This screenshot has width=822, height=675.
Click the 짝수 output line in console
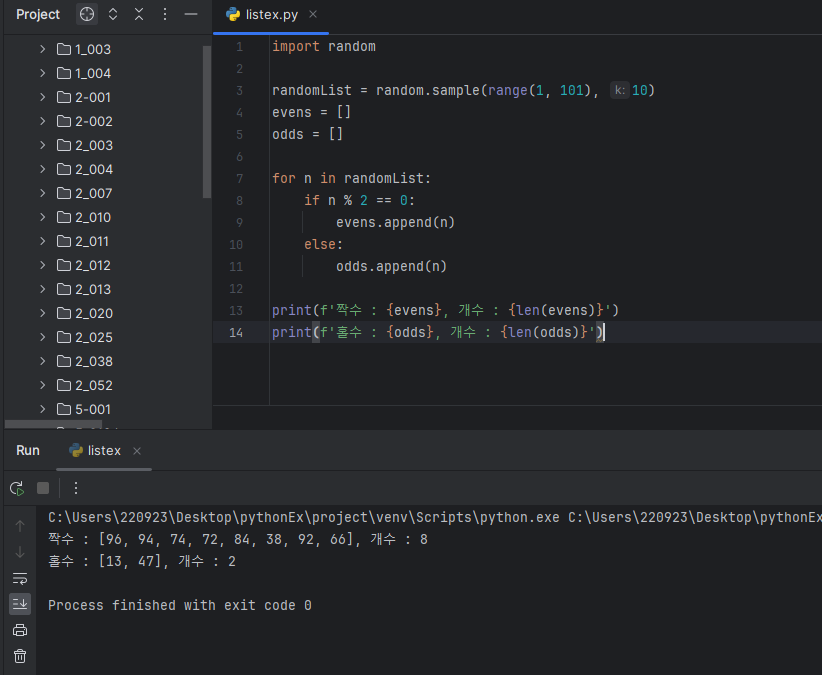coord(237,539)
